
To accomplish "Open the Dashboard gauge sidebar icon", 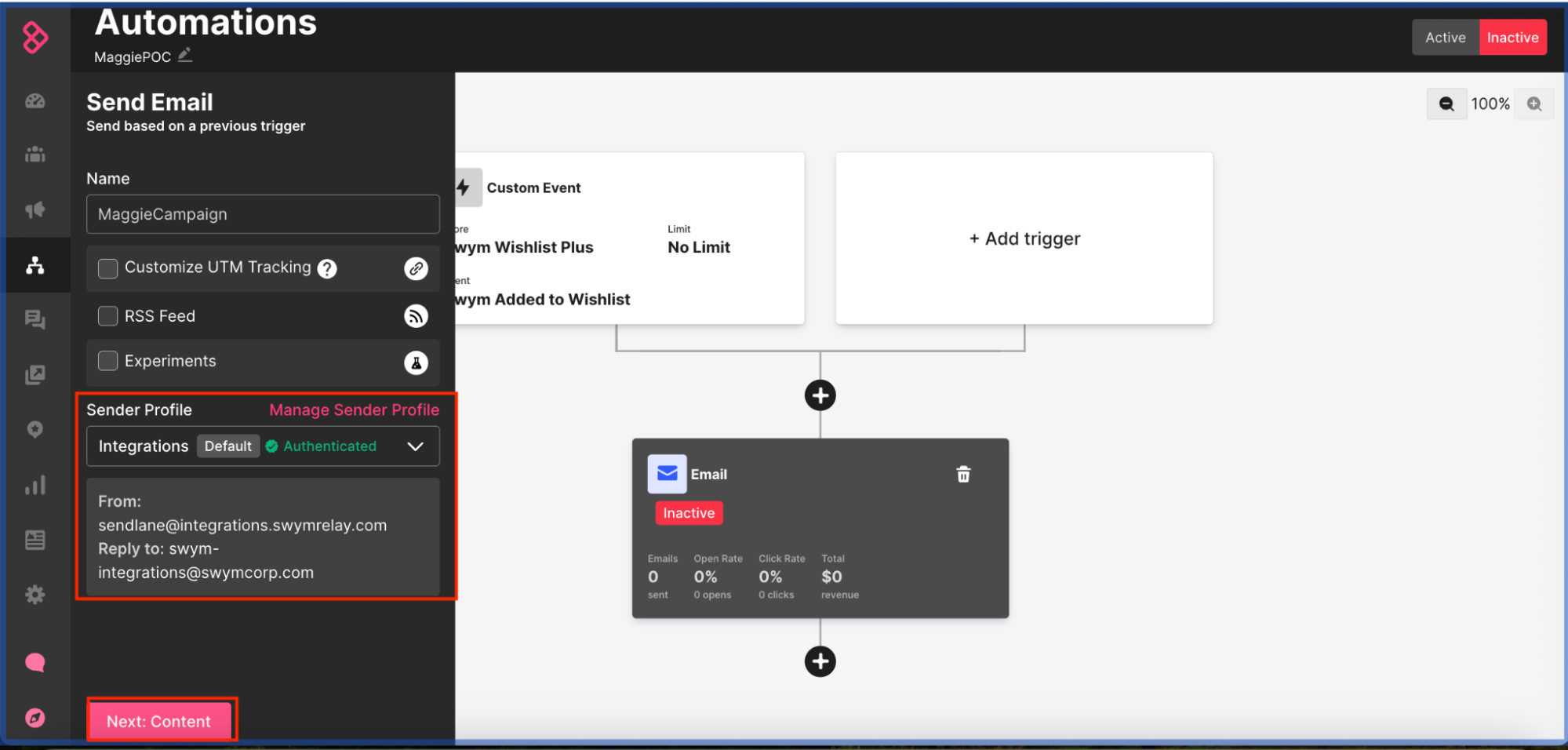I will 35,100.
